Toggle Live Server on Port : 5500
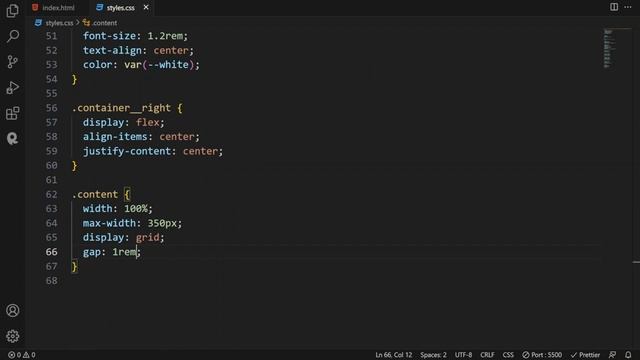 tap(542, 355)
